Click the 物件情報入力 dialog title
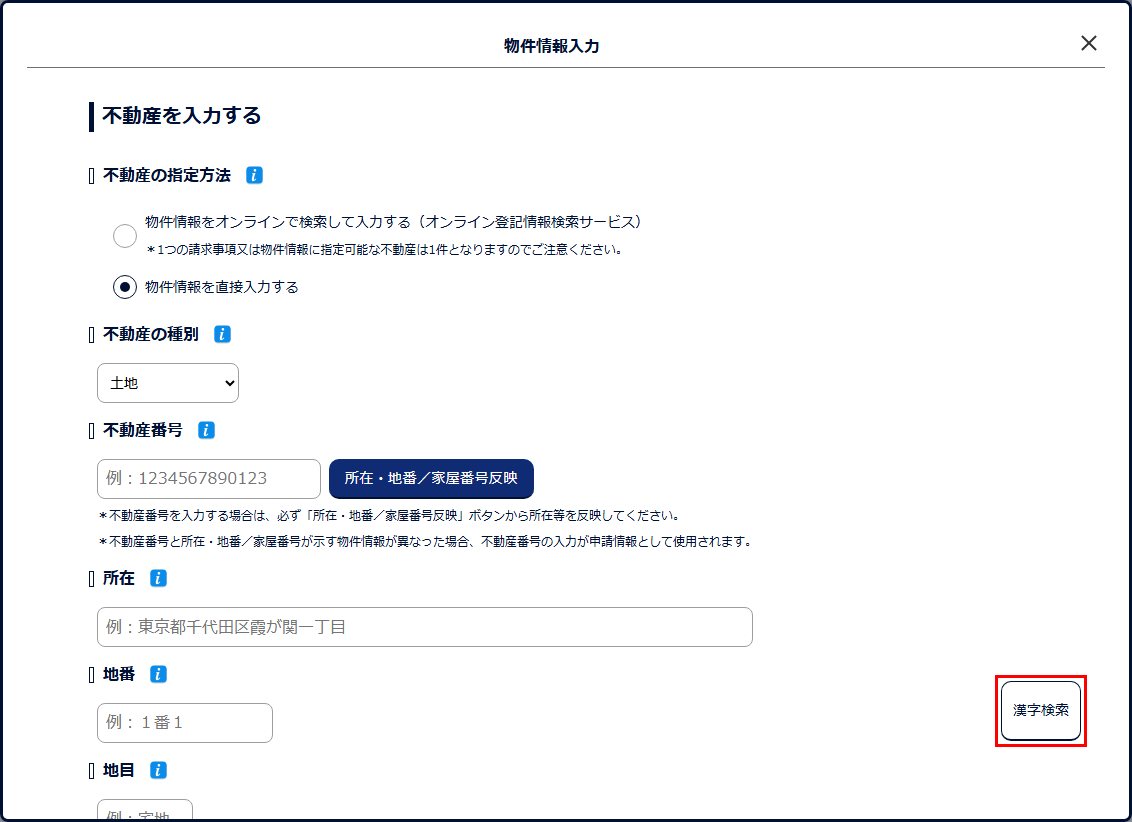The image size is (1132, 822). [552, 46]
